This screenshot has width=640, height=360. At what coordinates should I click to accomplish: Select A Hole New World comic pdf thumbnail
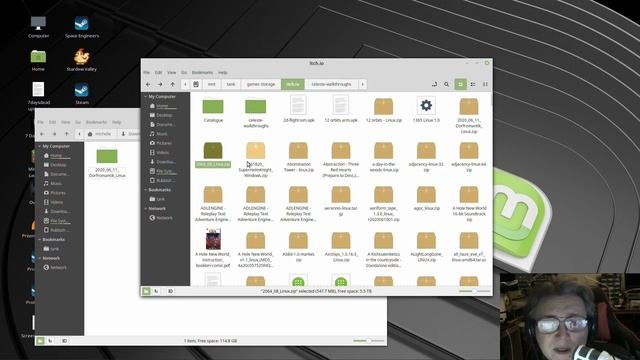coord(213,239)
